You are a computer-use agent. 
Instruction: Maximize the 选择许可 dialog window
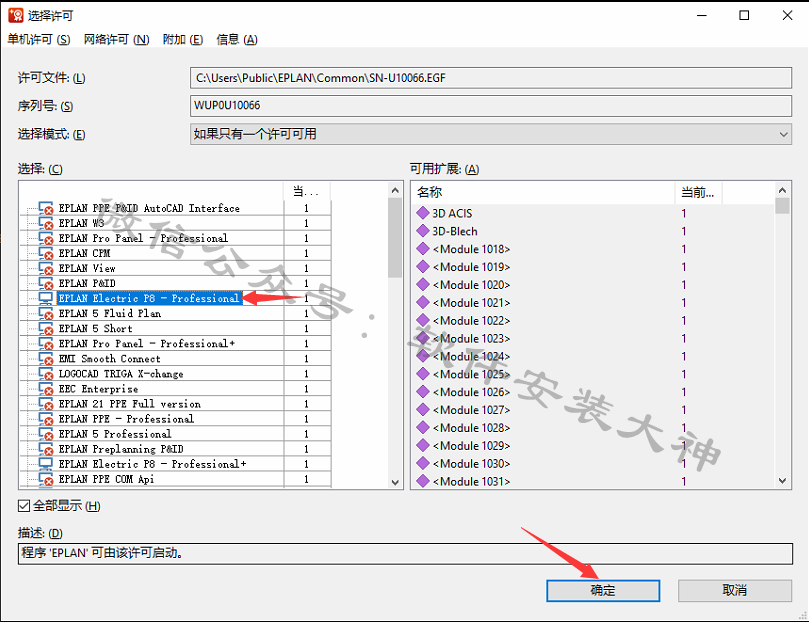pyautogui.click(x=744, y=15)
